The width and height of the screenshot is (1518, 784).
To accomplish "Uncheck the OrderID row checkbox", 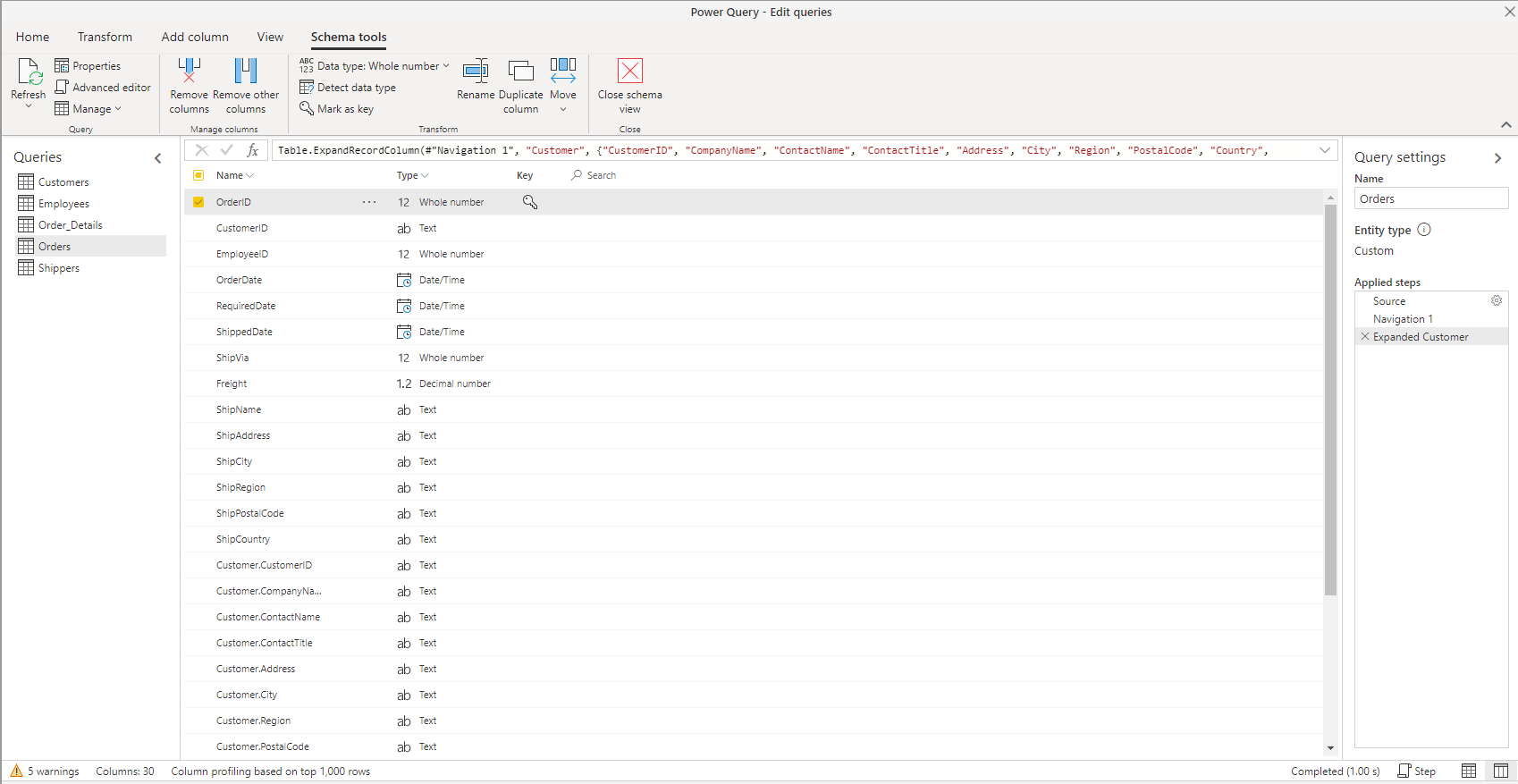I will (198, 202).
